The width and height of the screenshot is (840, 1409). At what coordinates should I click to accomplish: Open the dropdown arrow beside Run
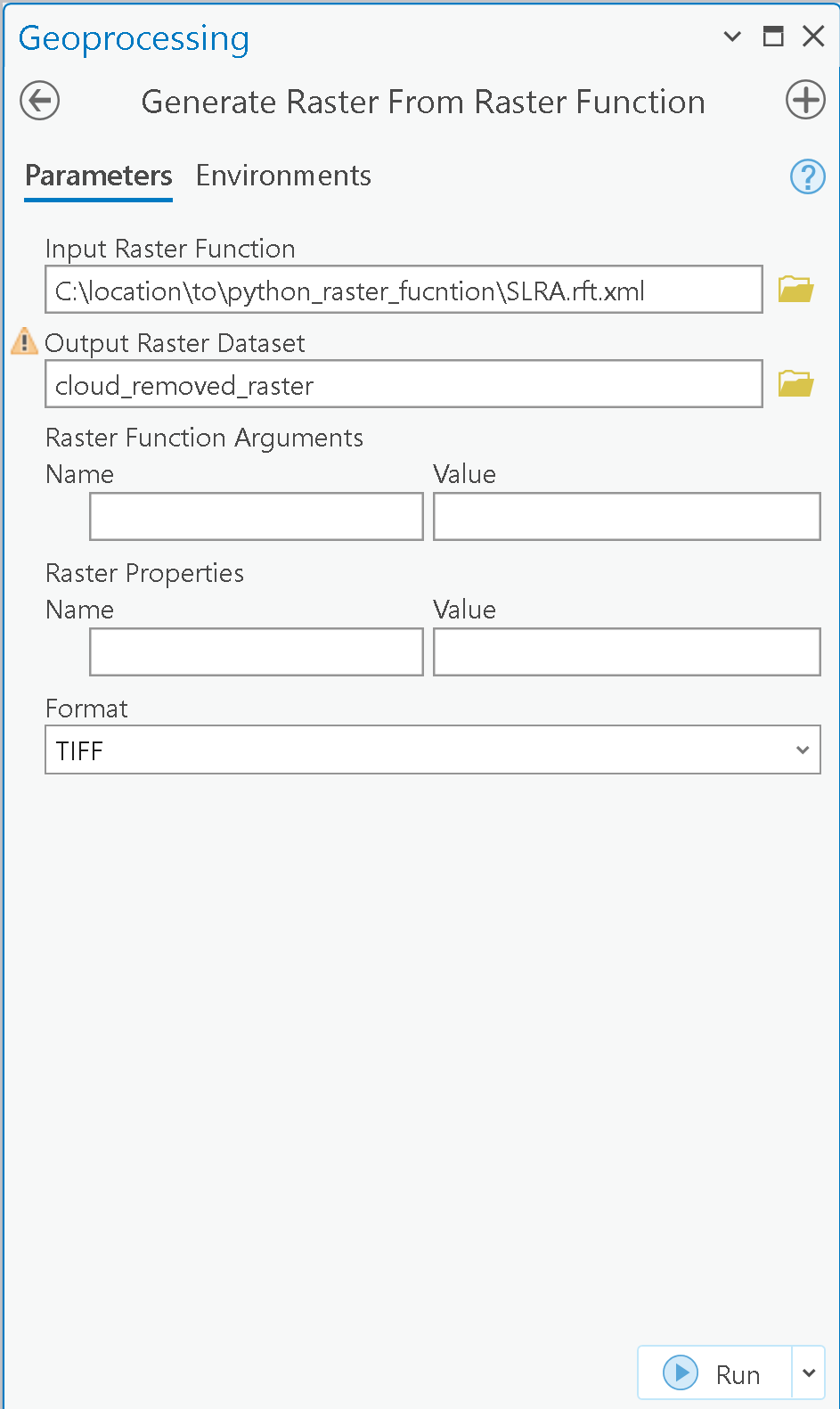[808, 1373]
